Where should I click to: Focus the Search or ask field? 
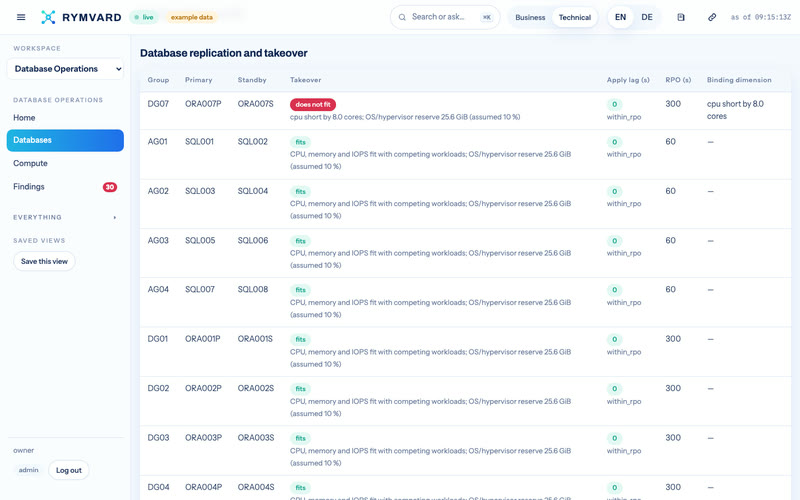(x=445, y=17)
